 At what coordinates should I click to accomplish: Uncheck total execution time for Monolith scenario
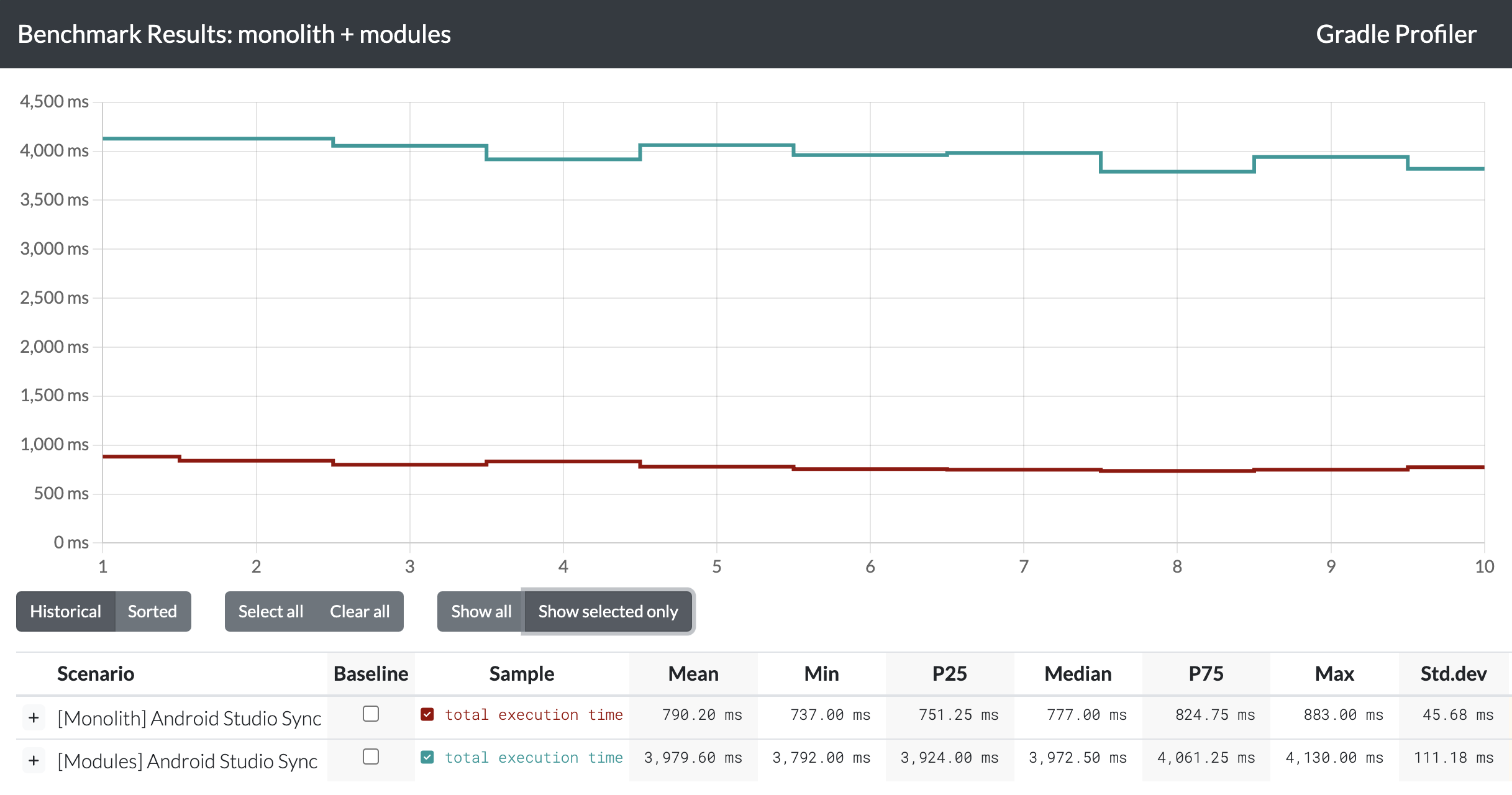click(x=427, y=714)
